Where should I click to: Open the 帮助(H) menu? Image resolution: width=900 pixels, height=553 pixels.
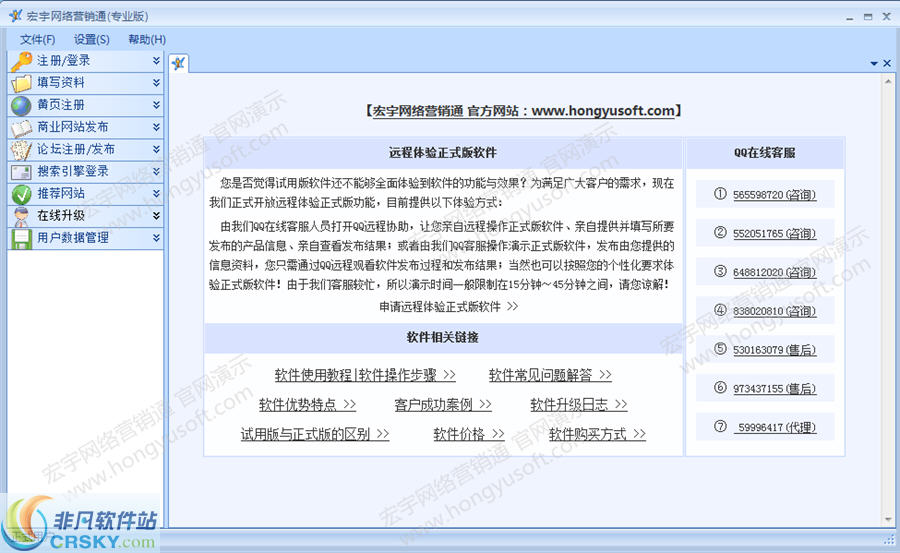click(147, 39)
